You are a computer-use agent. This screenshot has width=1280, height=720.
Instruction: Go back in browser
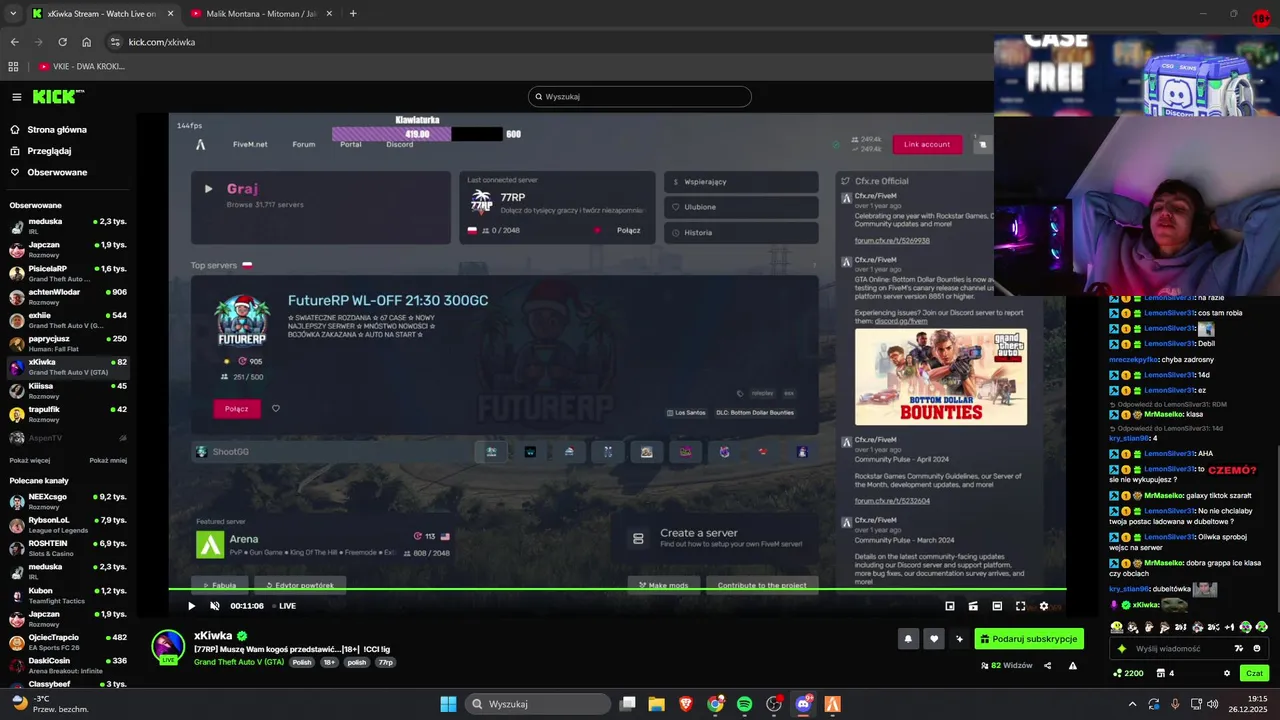[x=14, y=42]
